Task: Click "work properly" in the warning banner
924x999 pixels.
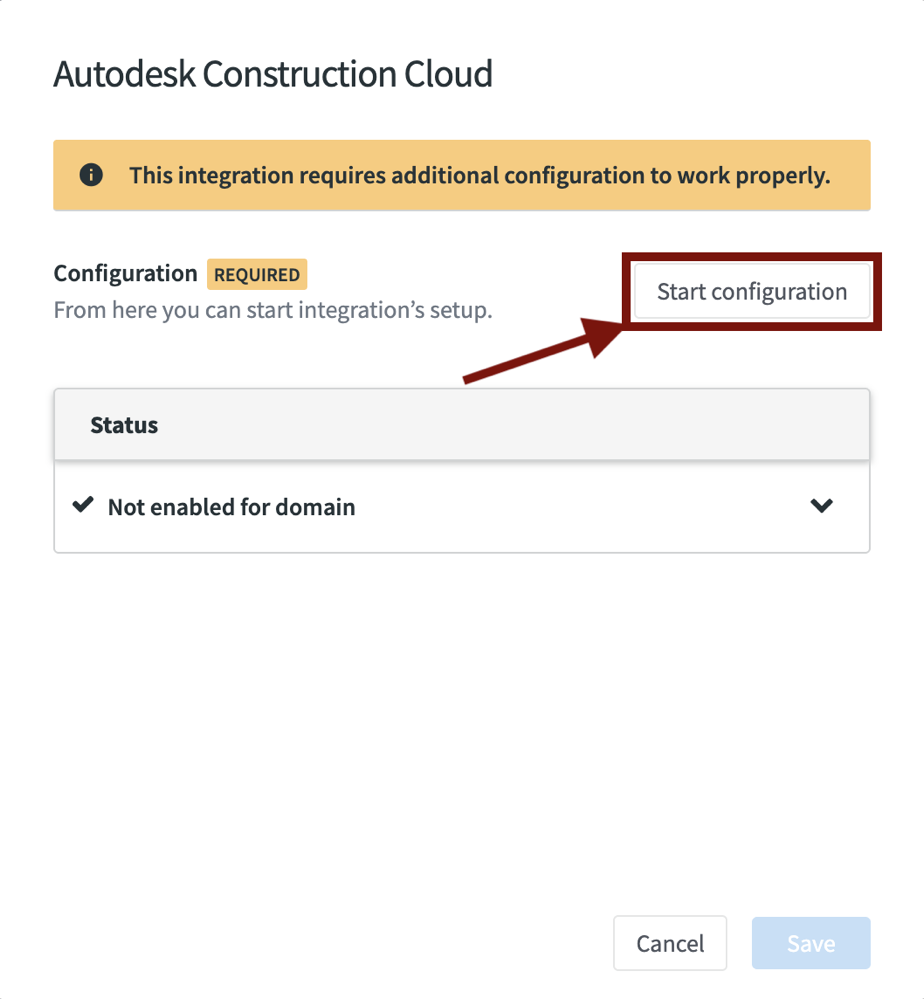Action: click(x=754, y=176)
